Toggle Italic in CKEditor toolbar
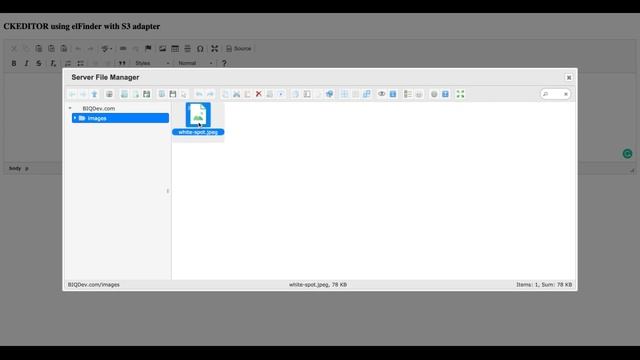The height and width of the screenshot is (360, 640). click(27, 63)
